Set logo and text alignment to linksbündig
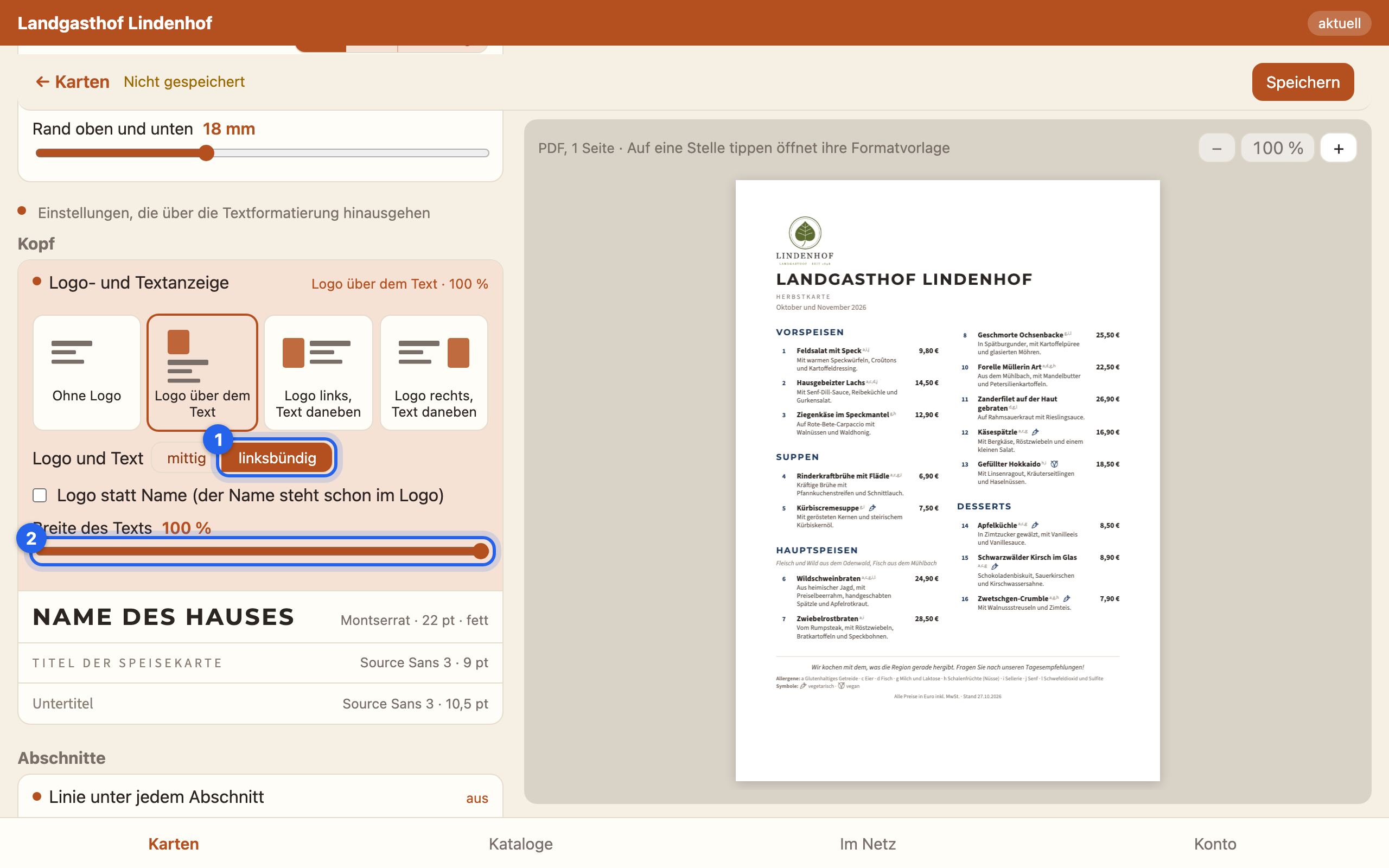Viewport: 1389px width, 868px height. (277, 457)
